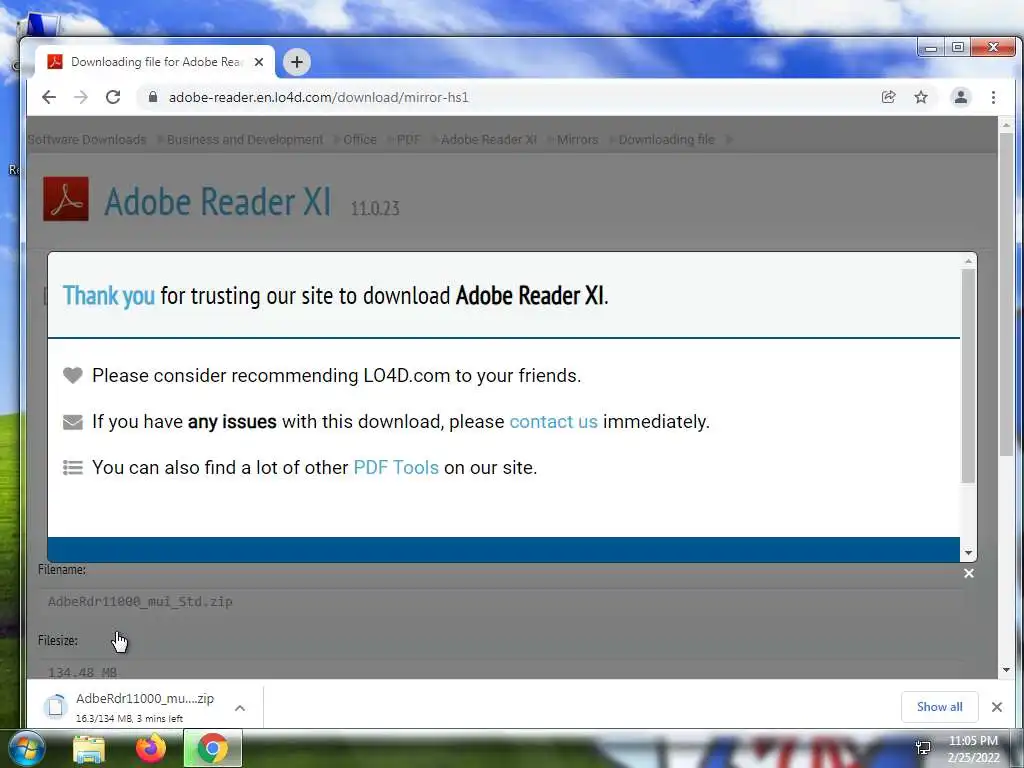
Task: Close the Downloading file for Adobe Reader tab
Action: [259, 62]
